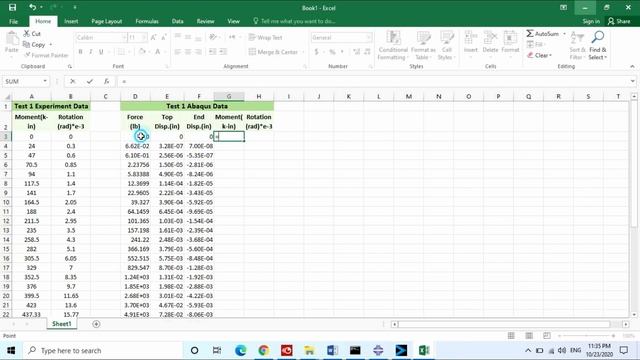Click Format as Table icon
The image size is (640, 360).
tap(423, 38)
